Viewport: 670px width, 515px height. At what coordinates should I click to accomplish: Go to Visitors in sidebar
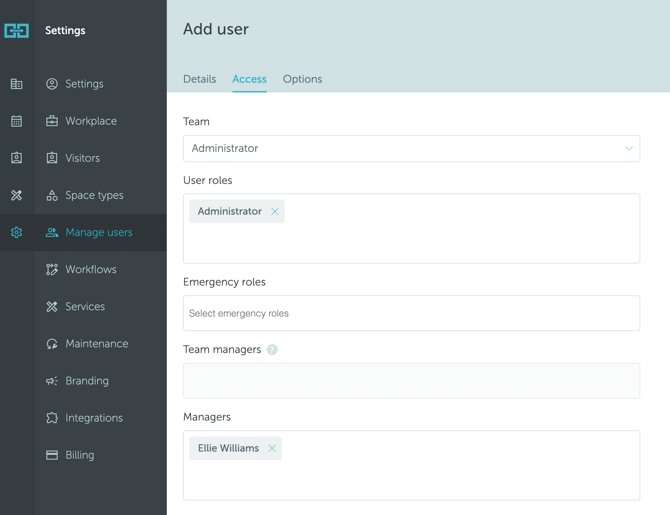click(x=82, y=158)
